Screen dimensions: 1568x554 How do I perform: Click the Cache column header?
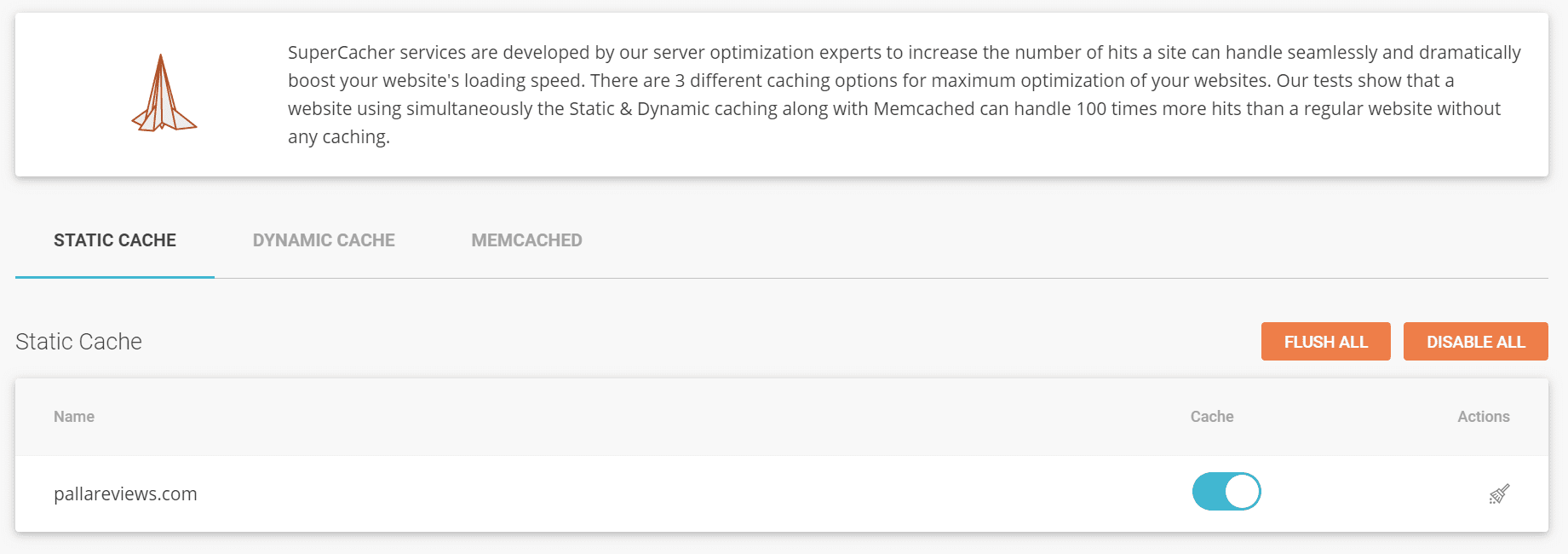pos(1212,417)
